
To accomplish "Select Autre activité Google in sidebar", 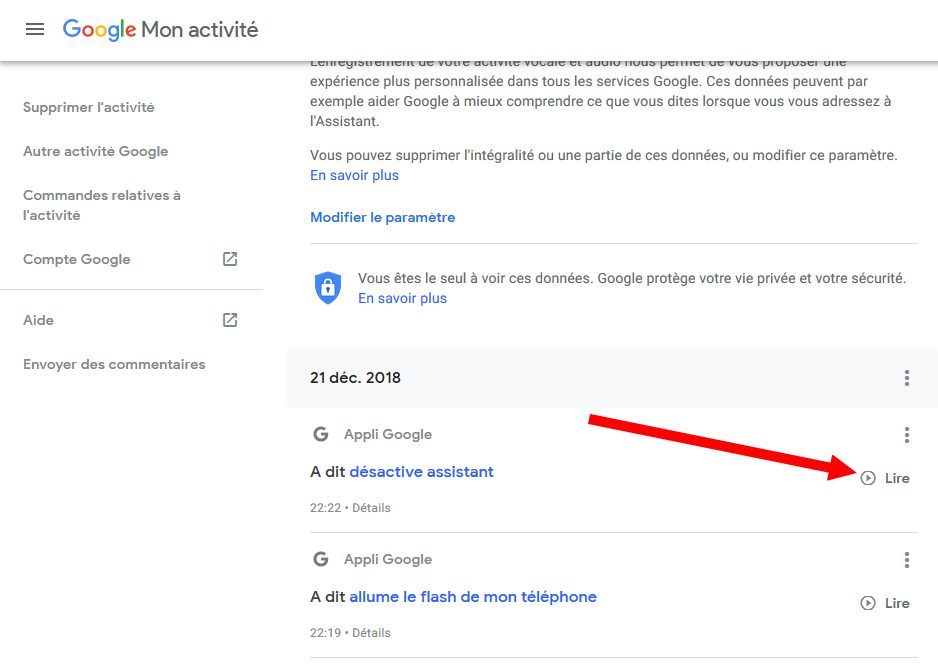I will [96, 151].
